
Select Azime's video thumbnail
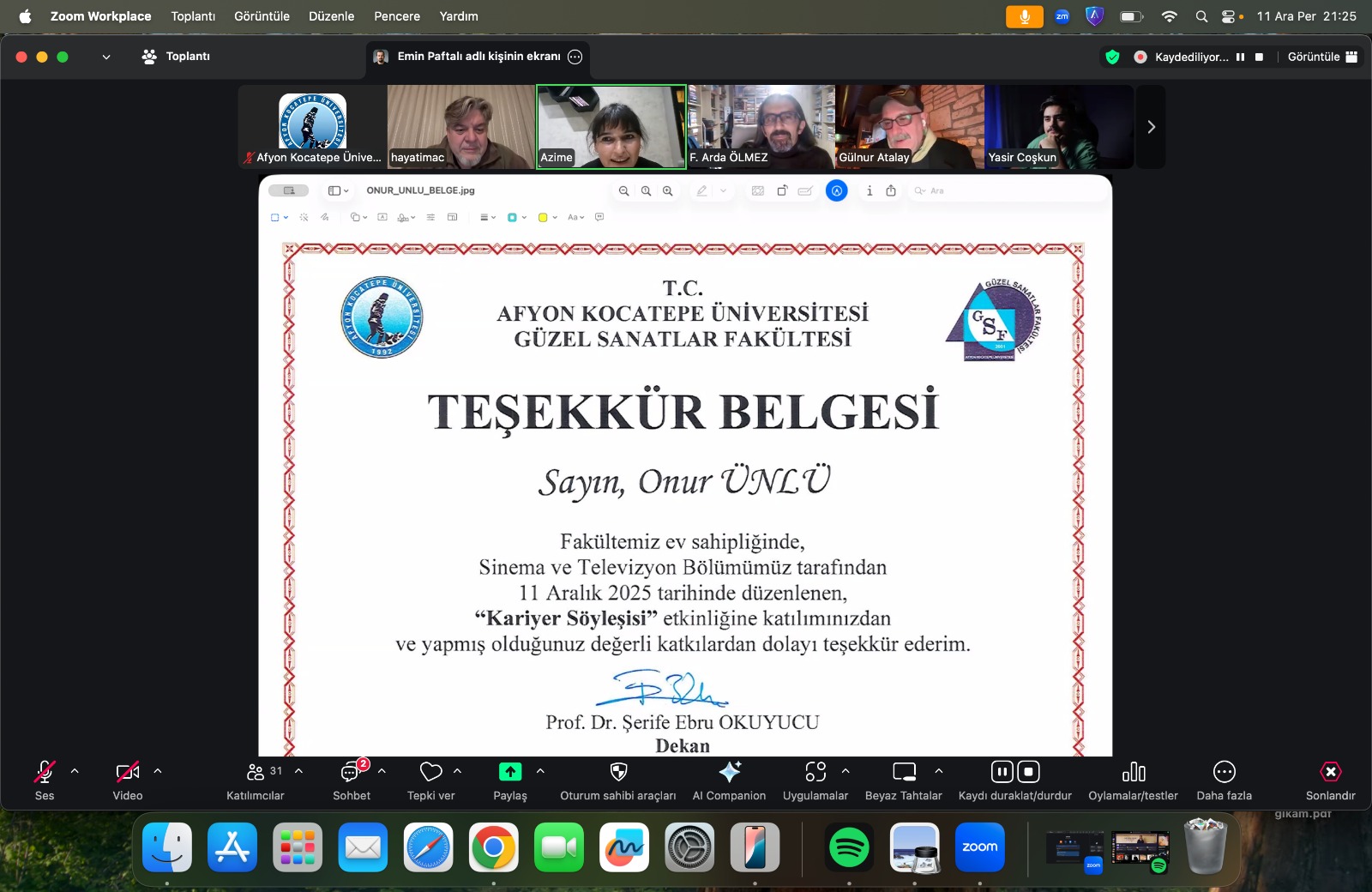[x=611, y=126]
